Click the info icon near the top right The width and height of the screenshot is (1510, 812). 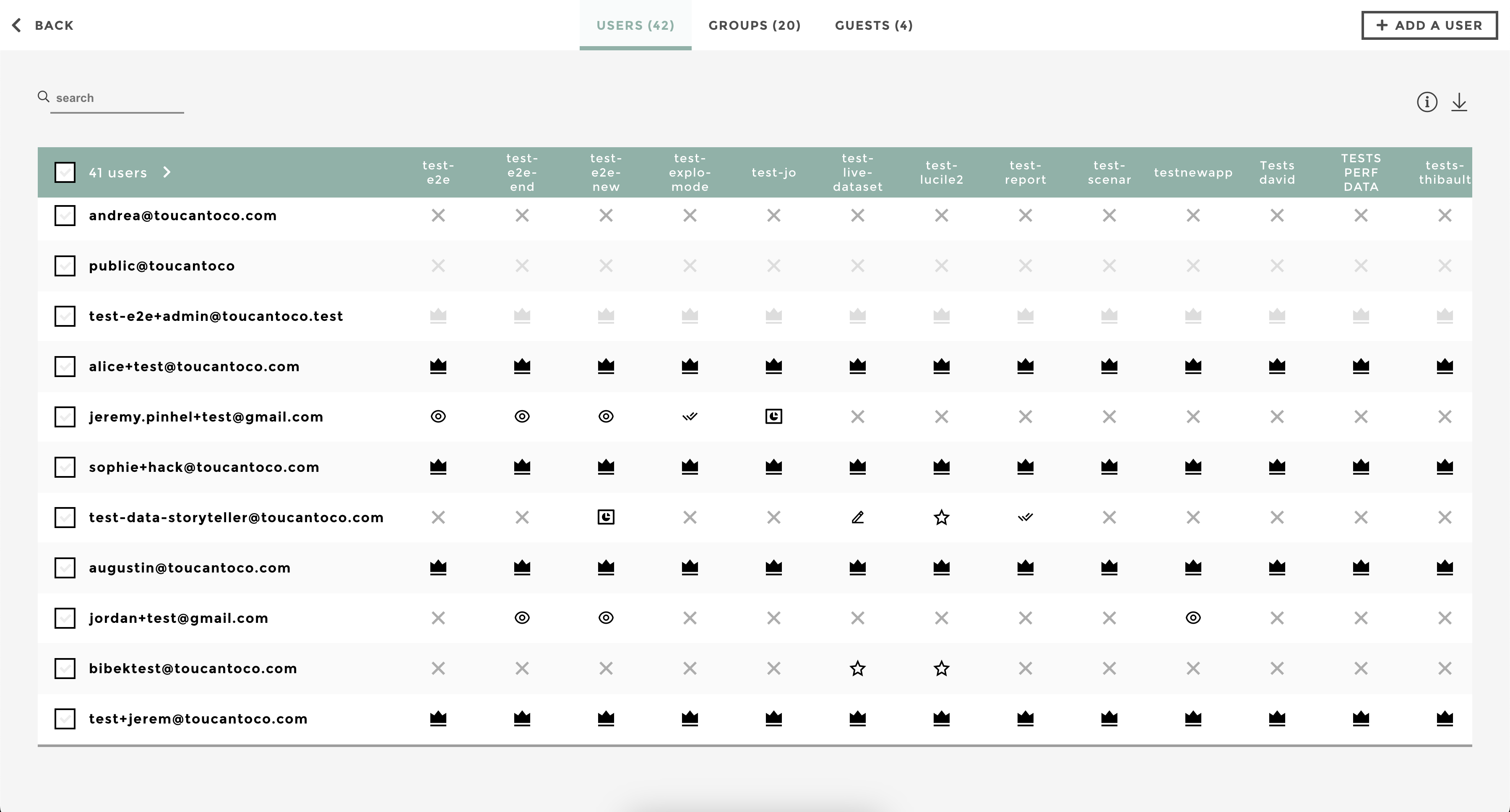1427,102
